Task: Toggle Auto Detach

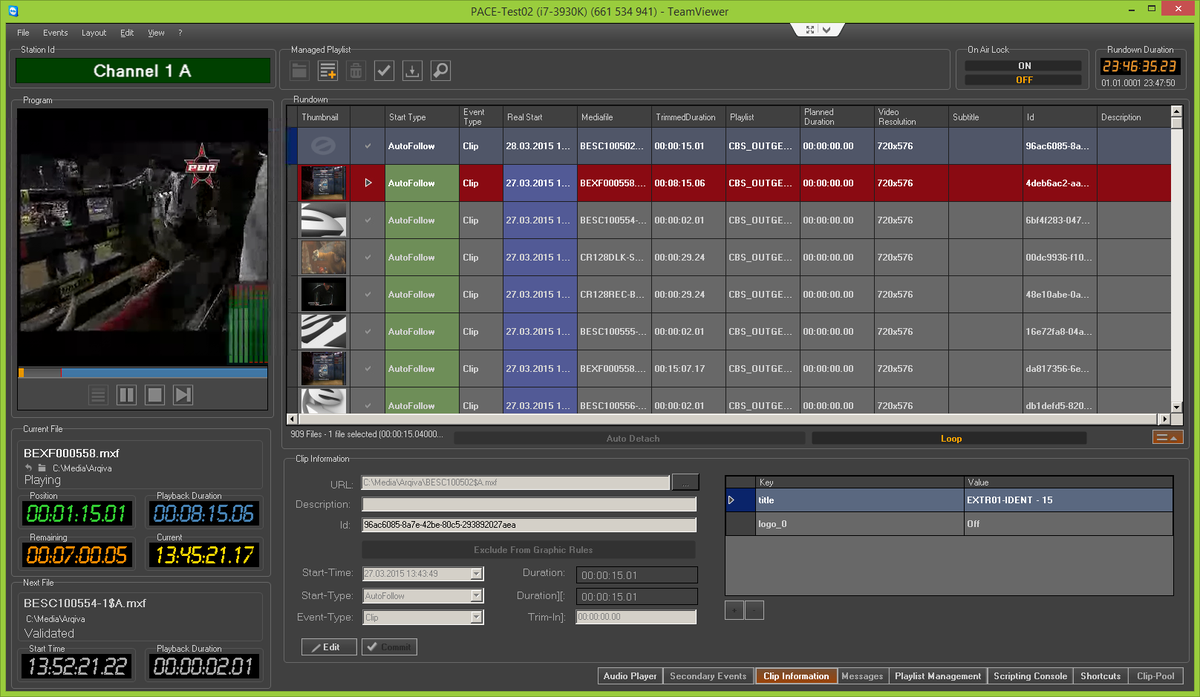Action: [632, 438]
